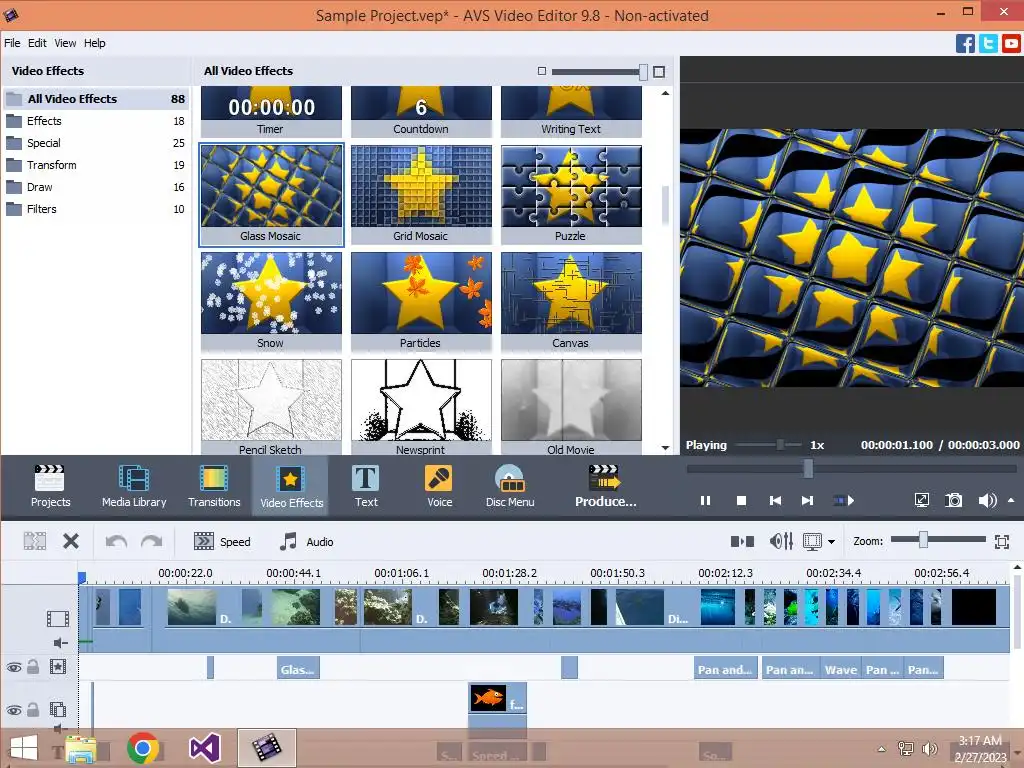Switch preview to full screen
Image resolution: width=1024 pixels, height=768 pixels.
coord(921,500)
